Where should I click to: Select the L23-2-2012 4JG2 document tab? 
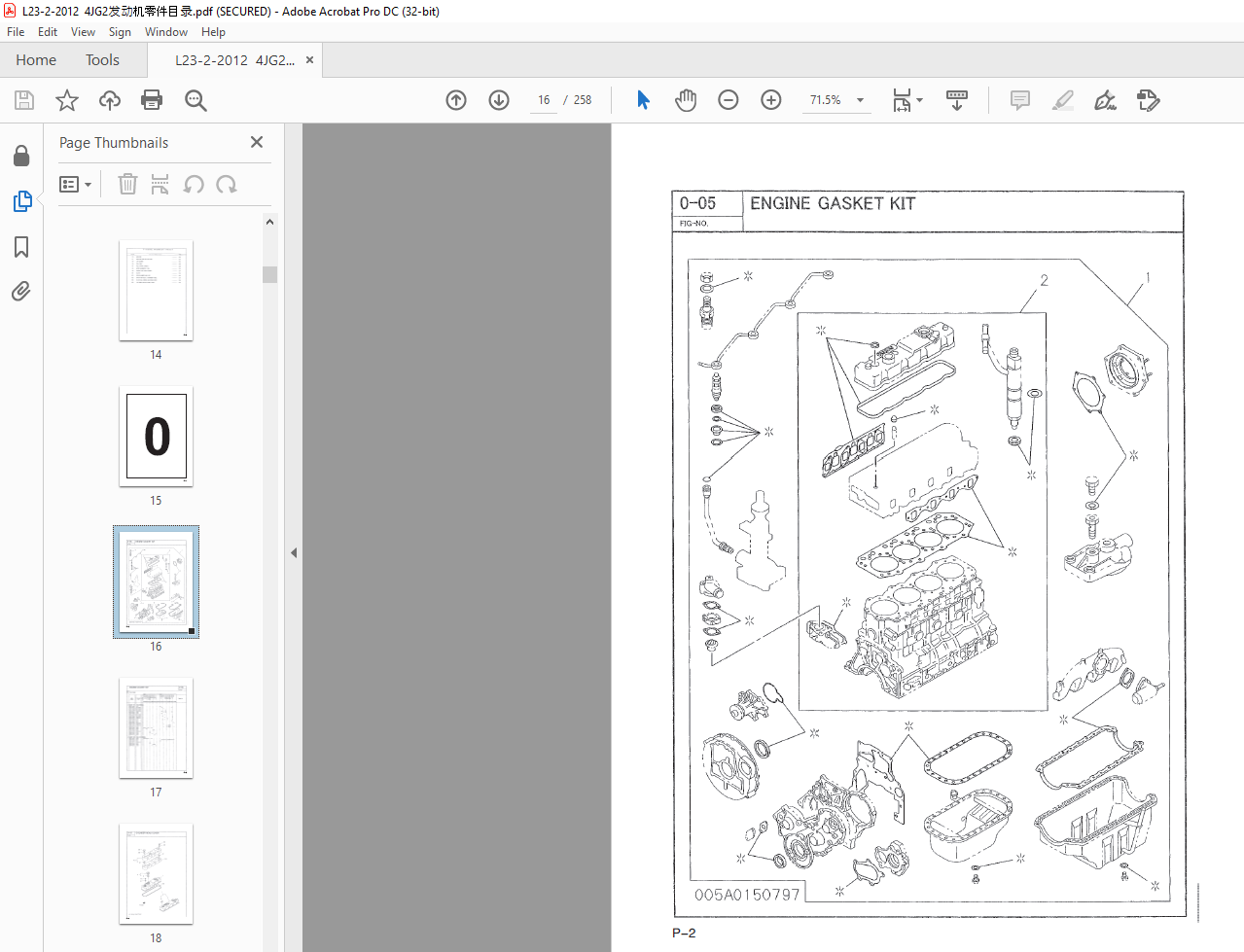(x=234, y=60)
